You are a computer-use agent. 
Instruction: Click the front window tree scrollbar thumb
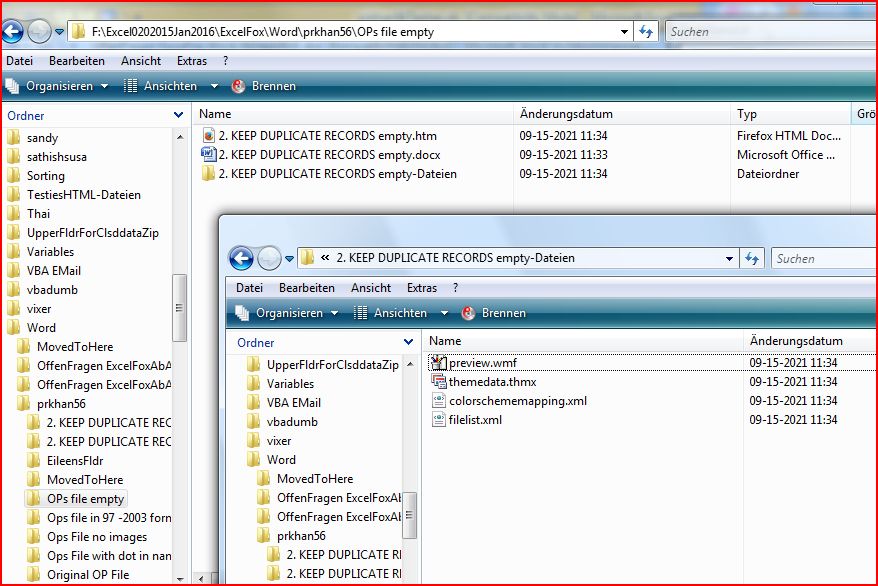(x=409, y=515)
